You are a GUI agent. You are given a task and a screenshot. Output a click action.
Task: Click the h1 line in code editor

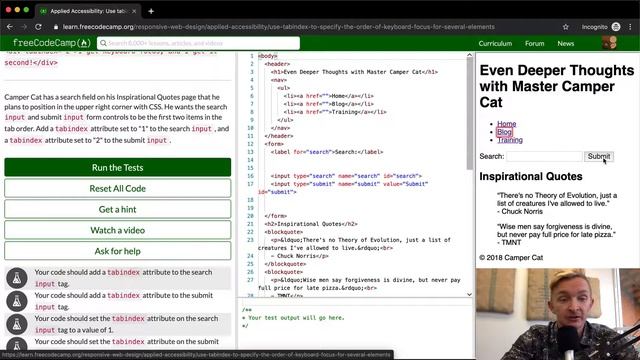(x=354, y=72)
